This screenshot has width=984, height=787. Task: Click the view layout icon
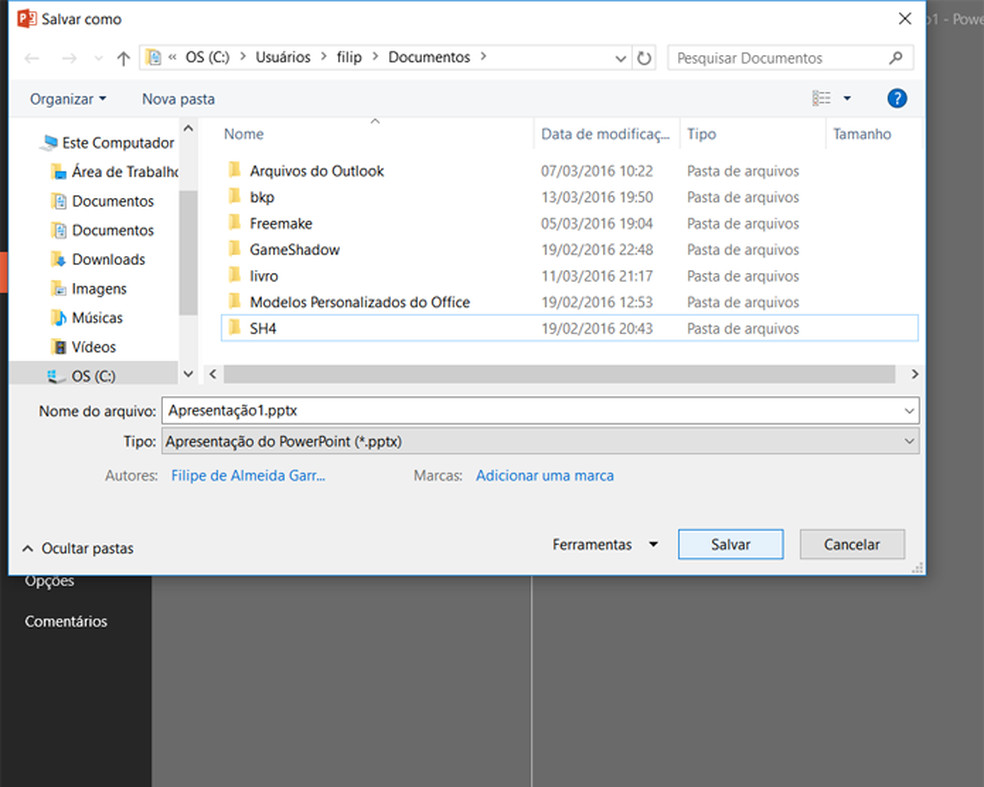822,98
